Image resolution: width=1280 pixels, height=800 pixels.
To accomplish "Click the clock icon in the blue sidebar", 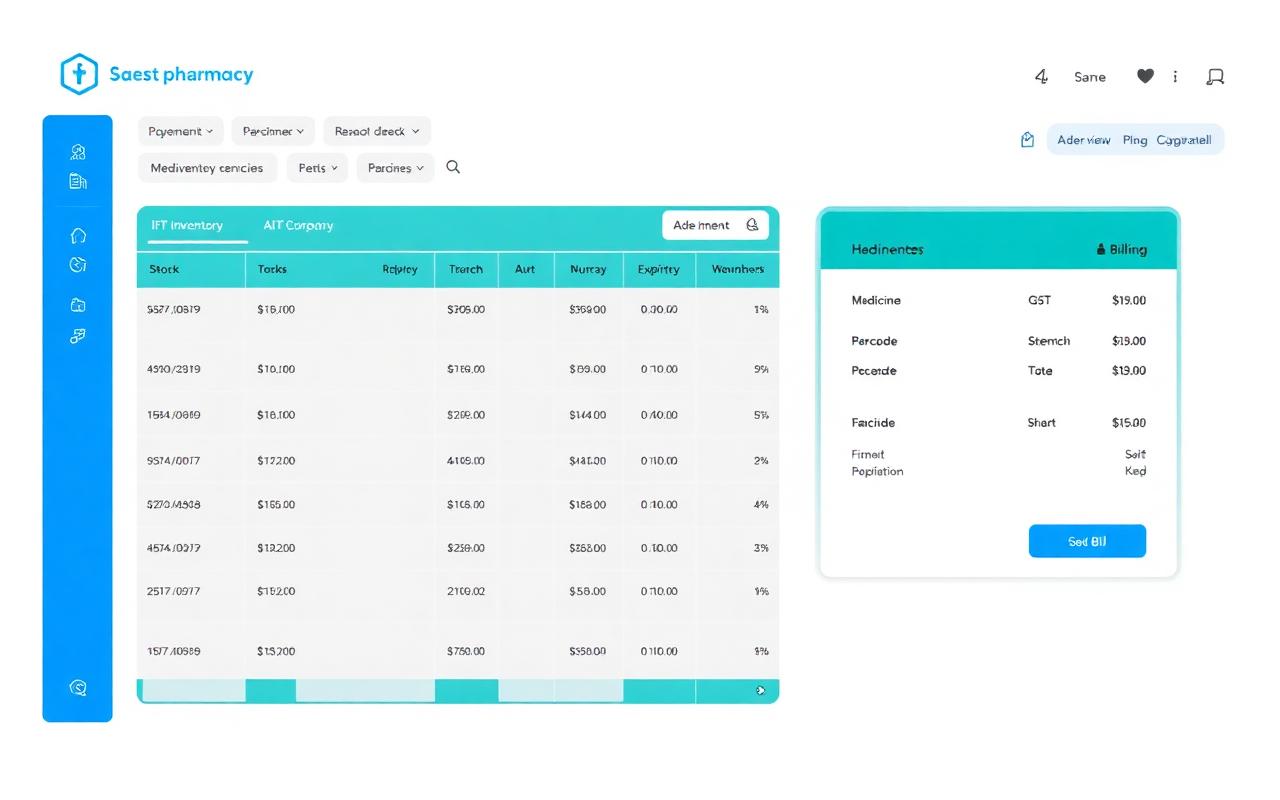I will click(78, 265).
